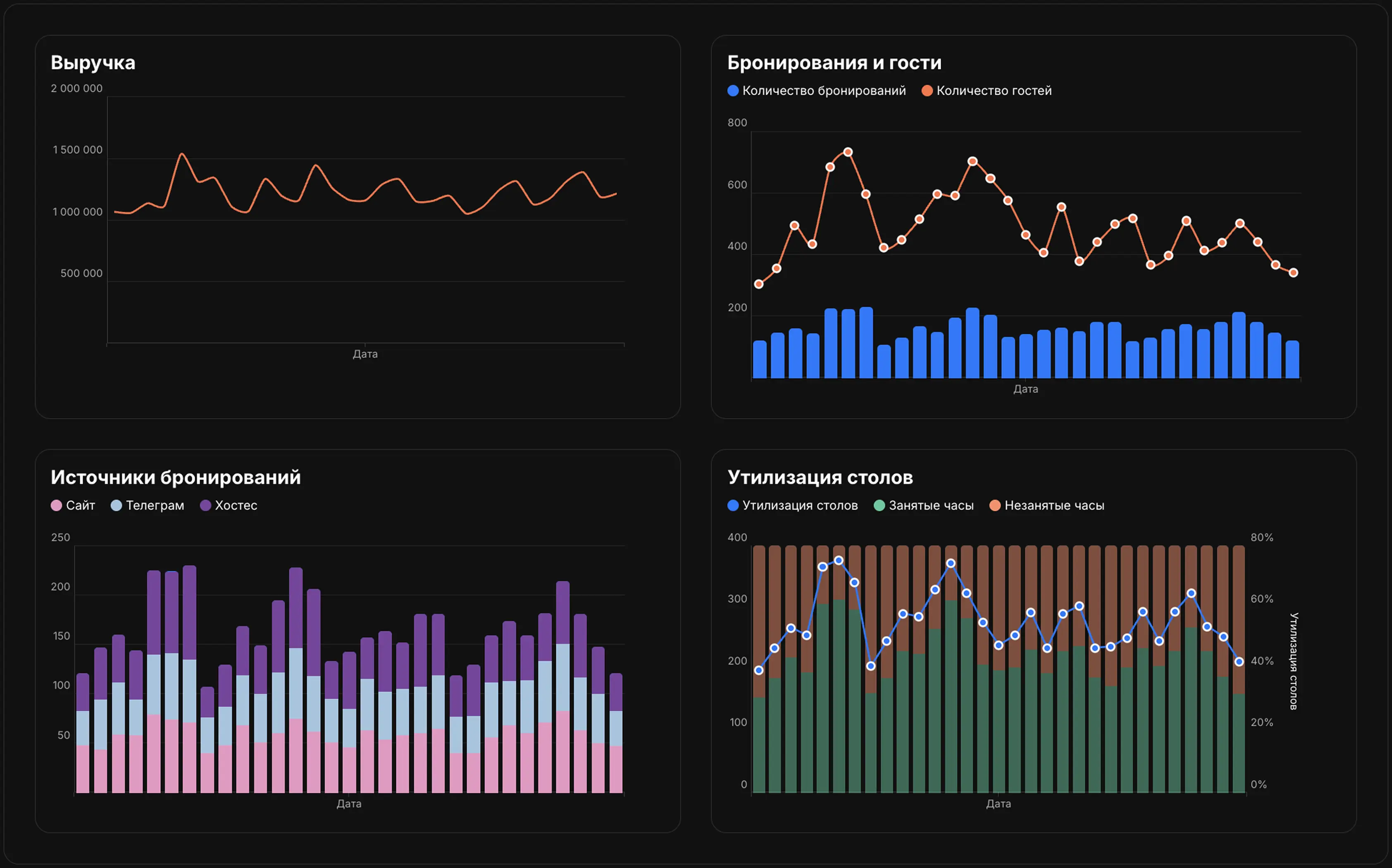Click the highest peak of the revenue line

(x=181, y=154)
